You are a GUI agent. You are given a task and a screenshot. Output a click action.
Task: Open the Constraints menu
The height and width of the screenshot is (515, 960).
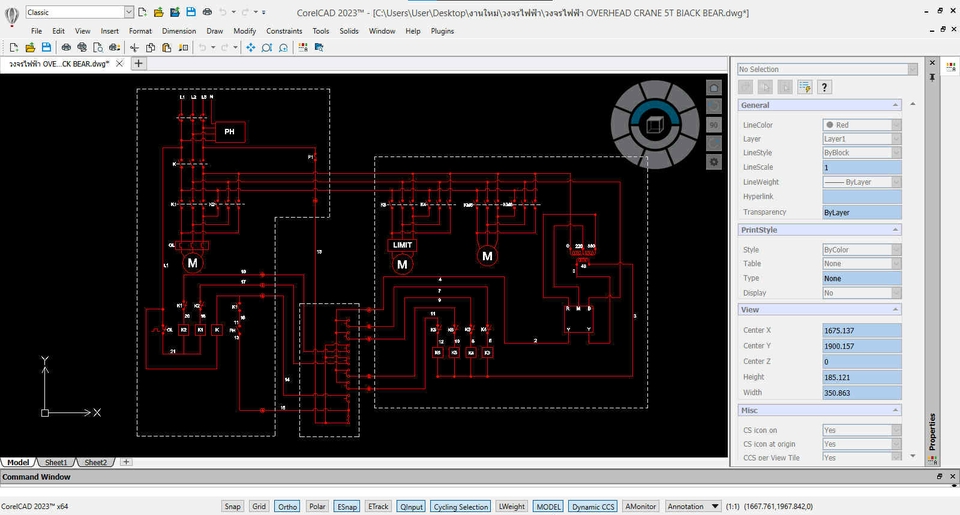[x=284, y=31]
